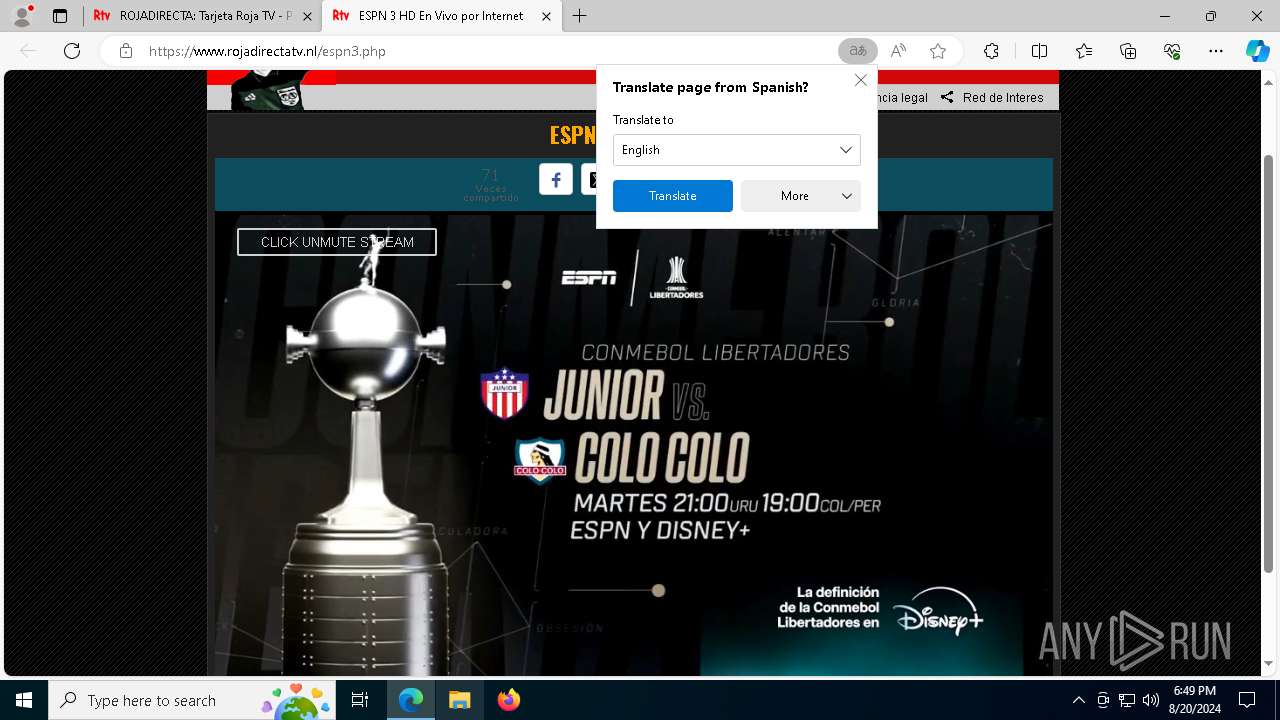
Task: Expand the Translate to language dropdown
Action: [x=737, y=150]
